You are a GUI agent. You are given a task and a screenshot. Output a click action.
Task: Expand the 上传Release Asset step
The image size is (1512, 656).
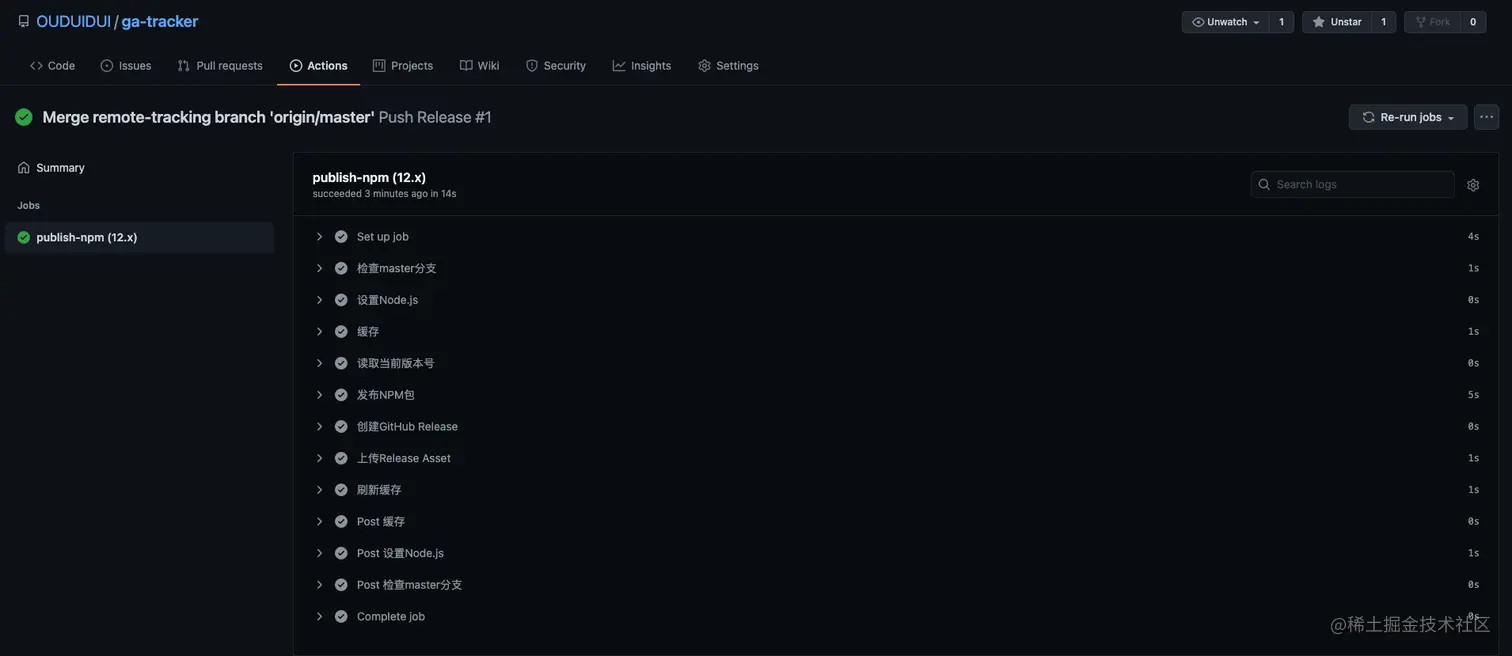[320, 458]
